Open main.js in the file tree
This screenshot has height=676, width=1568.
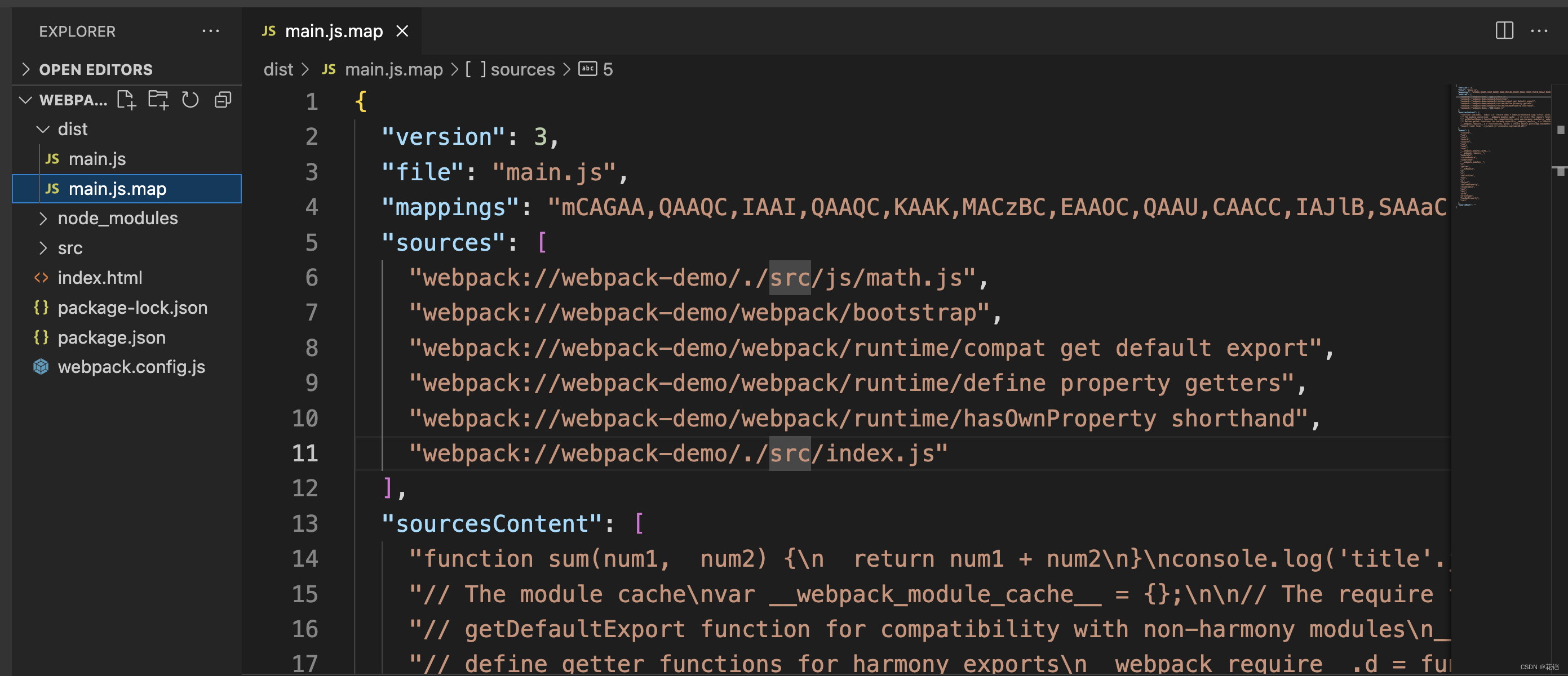(97, 159)
